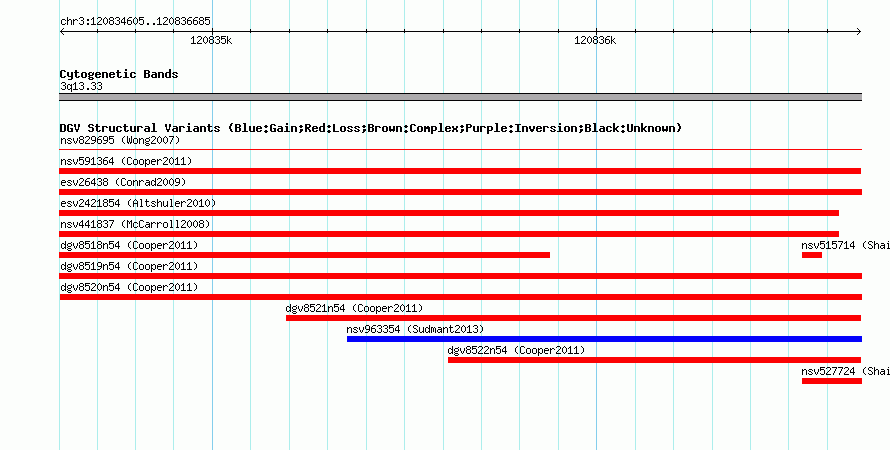This screenshot has height=450, width=890.
Task: Select the red dgv8518n54 loss bar
Action: point(305,255)
